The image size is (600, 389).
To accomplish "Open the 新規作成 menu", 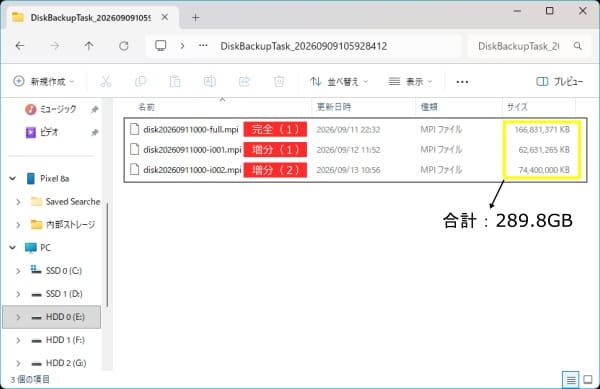I will [44, 81].
